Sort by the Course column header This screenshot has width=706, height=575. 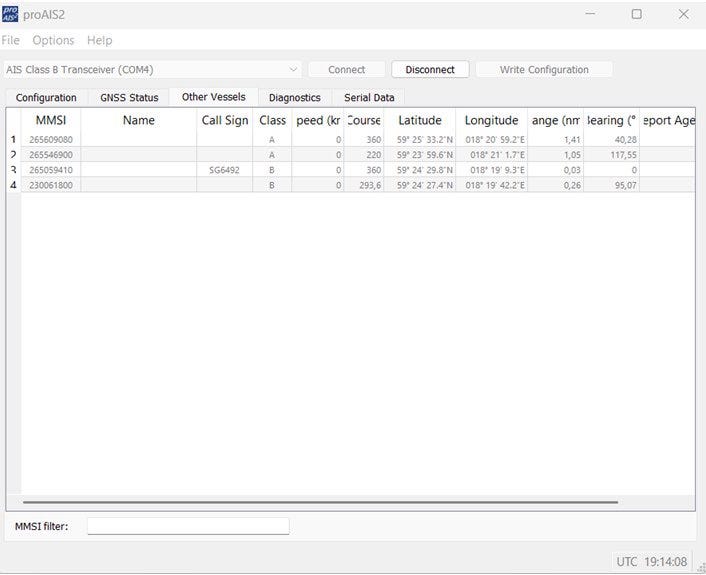364,120
